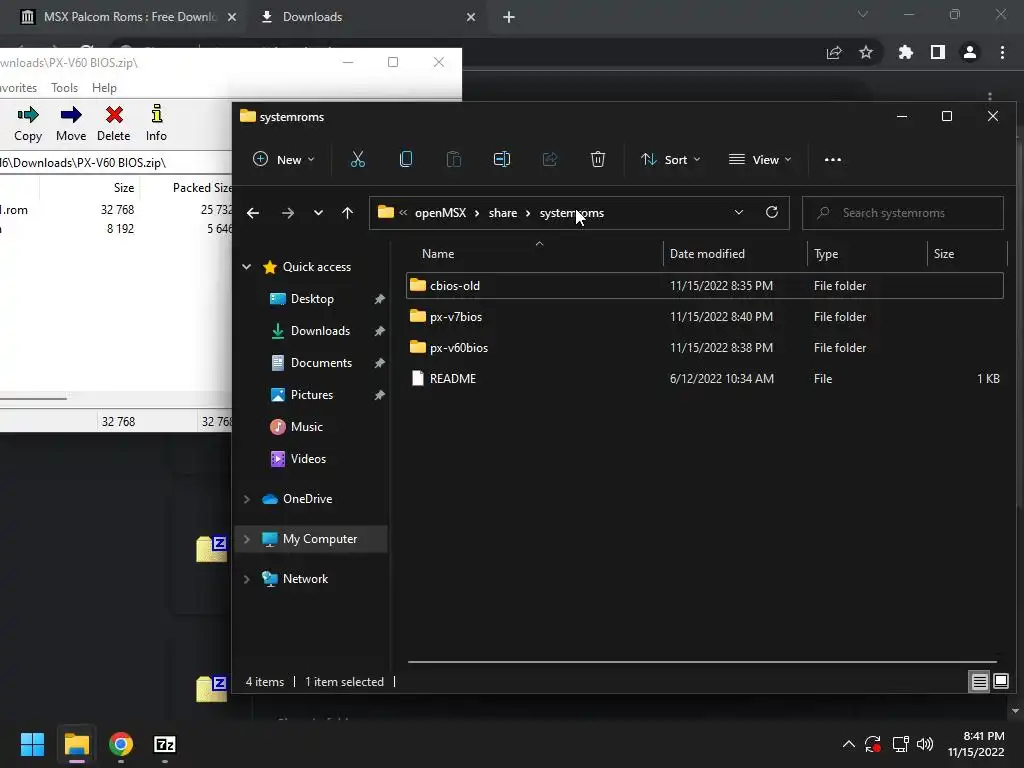
Task: Select the cbios-old folder
Action: (704, 285)
